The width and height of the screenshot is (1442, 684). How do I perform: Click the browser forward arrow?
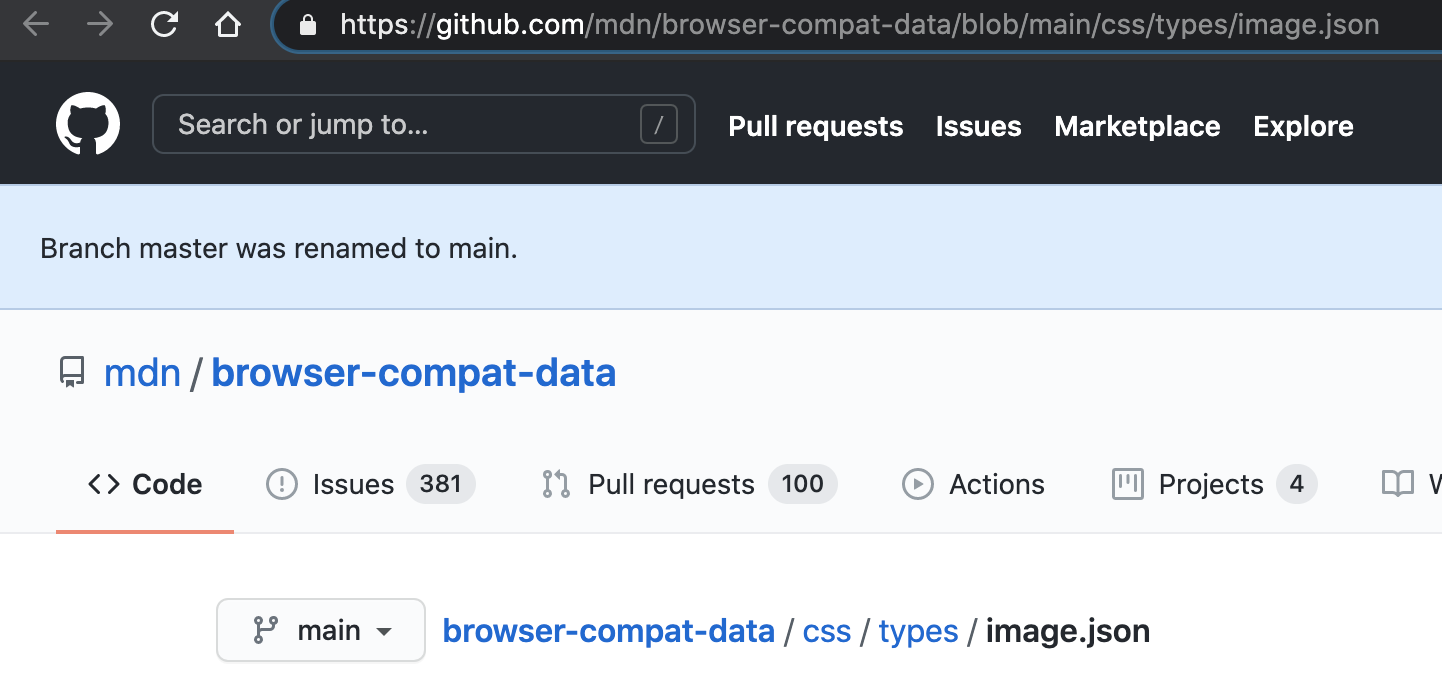(100, 24)
